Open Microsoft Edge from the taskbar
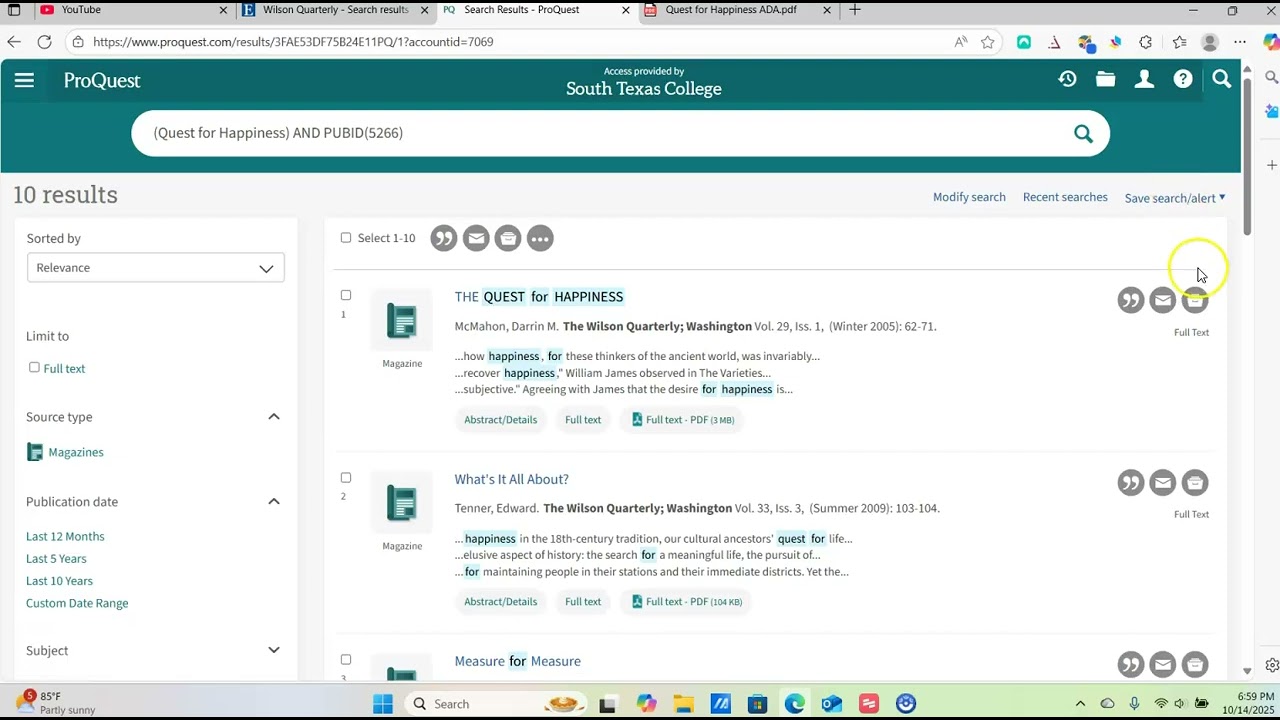1280x720 pixels. pos(795,704)
